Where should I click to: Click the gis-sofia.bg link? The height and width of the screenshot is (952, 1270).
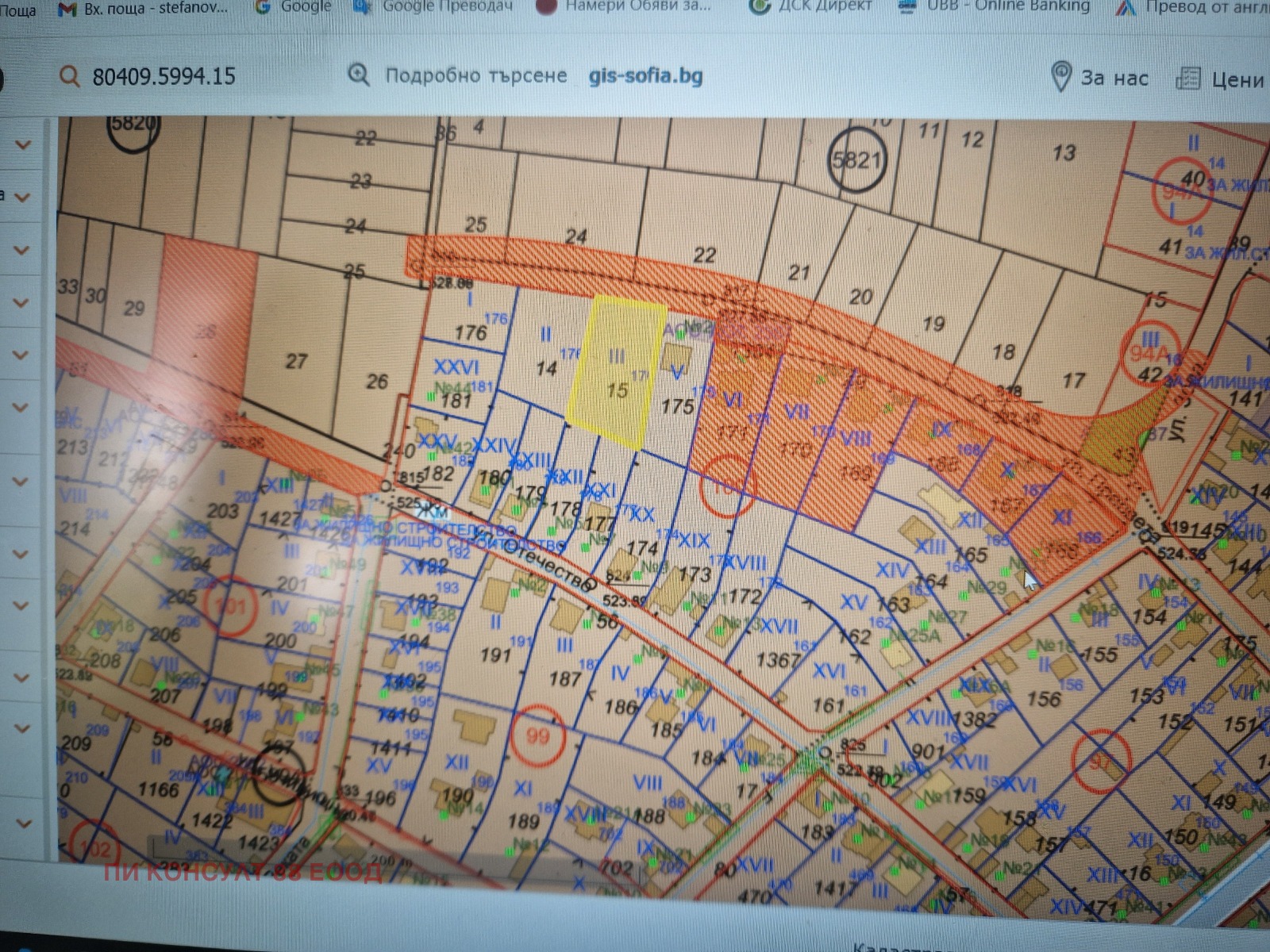coord(645,76)
